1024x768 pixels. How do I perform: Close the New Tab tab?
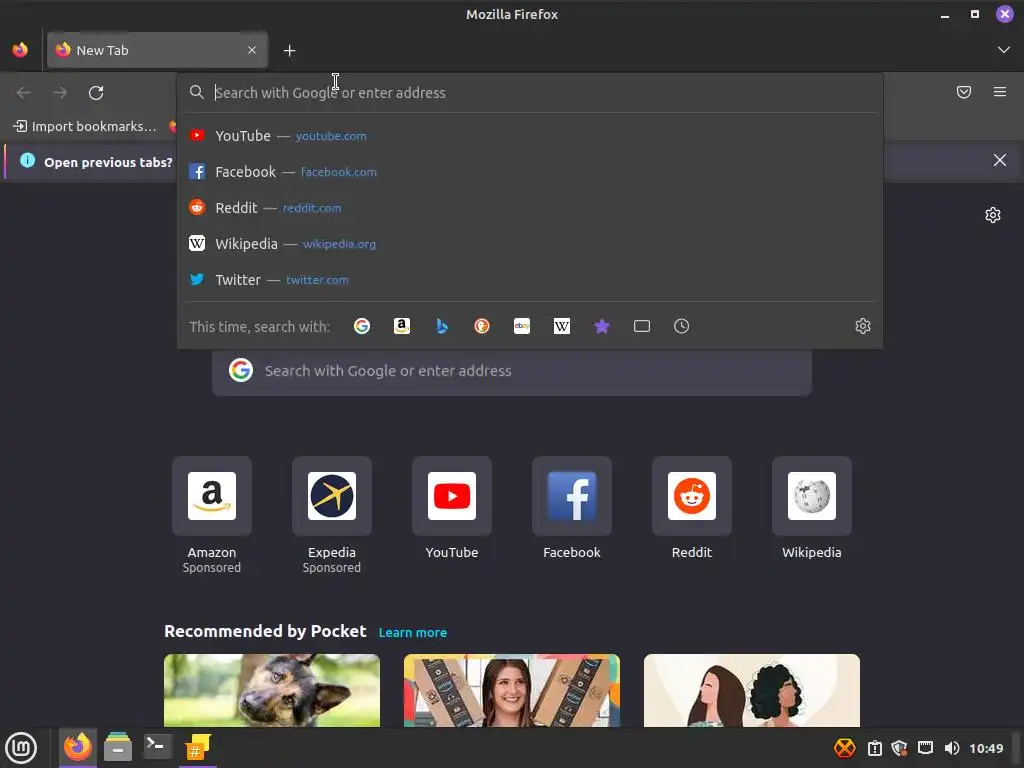click(252, 50)
